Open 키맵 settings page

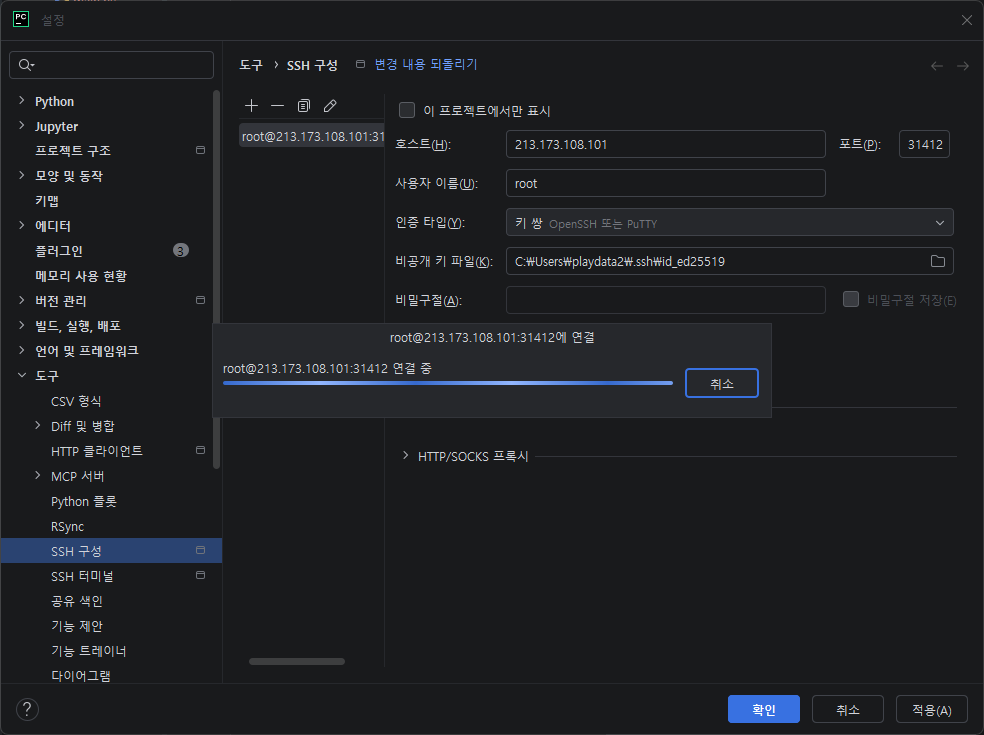(47, 201)
